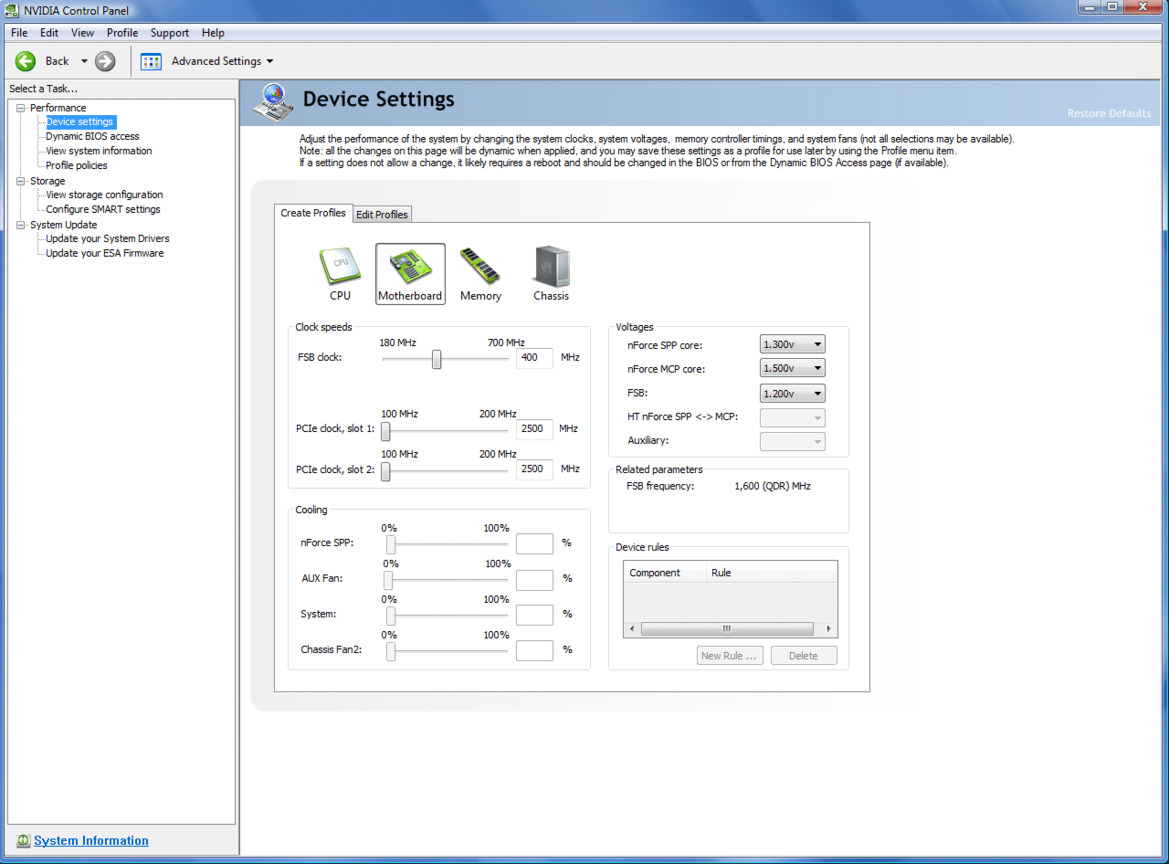1169x864 pixels.
Task: Open the Support menu
Action: pos(170,33)
